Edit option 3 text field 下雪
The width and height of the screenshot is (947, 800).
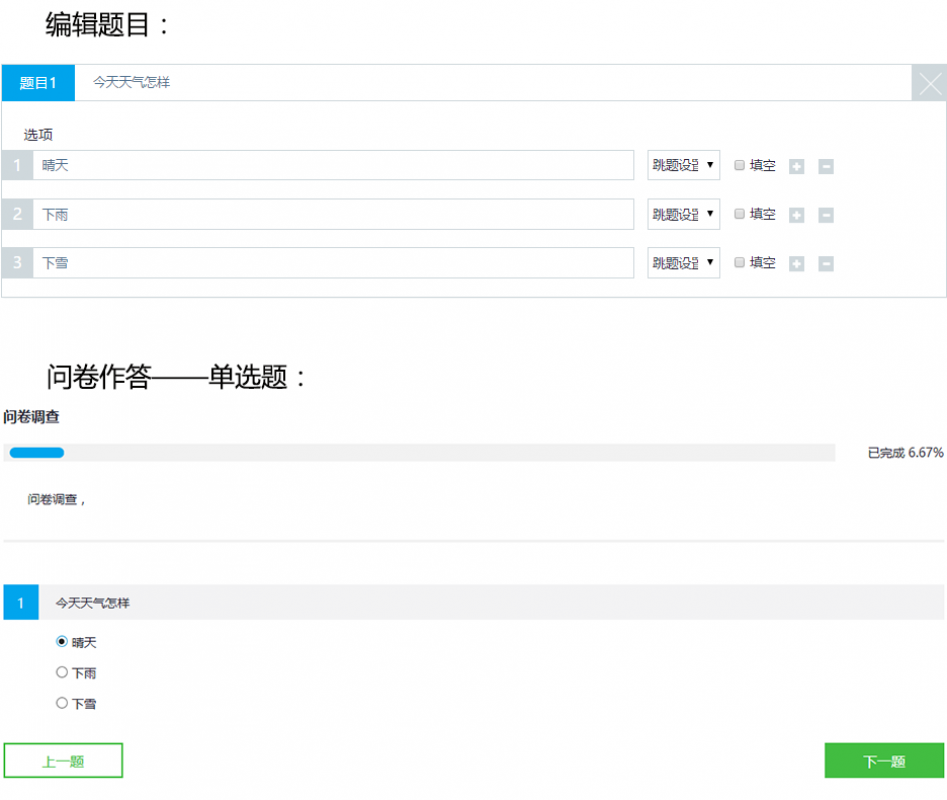333,263
